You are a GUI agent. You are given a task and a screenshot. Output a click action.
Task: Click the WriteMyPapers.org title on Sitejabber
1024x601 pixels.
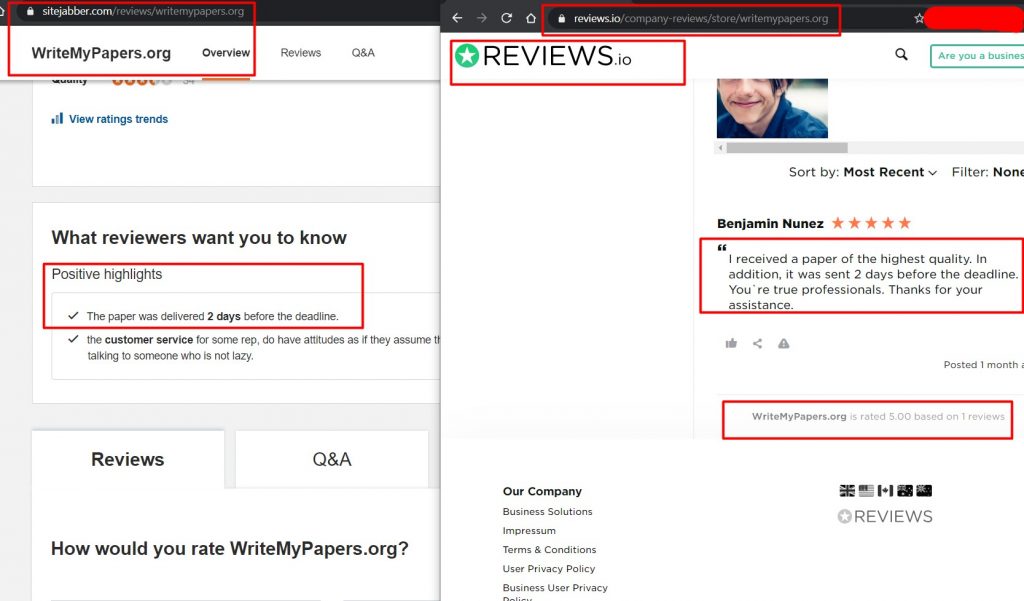click(x=101, y=53)
